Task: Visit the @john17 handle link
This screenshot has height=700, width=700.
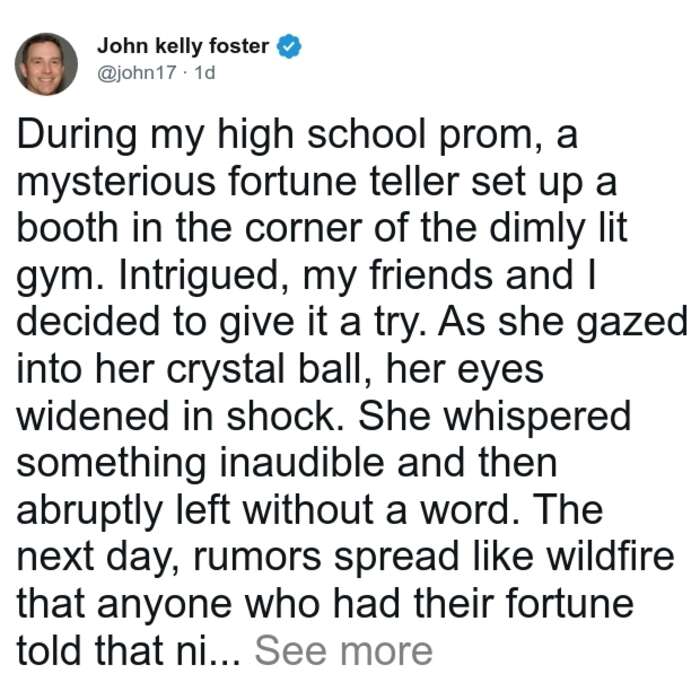Action: tap(137, 72)
